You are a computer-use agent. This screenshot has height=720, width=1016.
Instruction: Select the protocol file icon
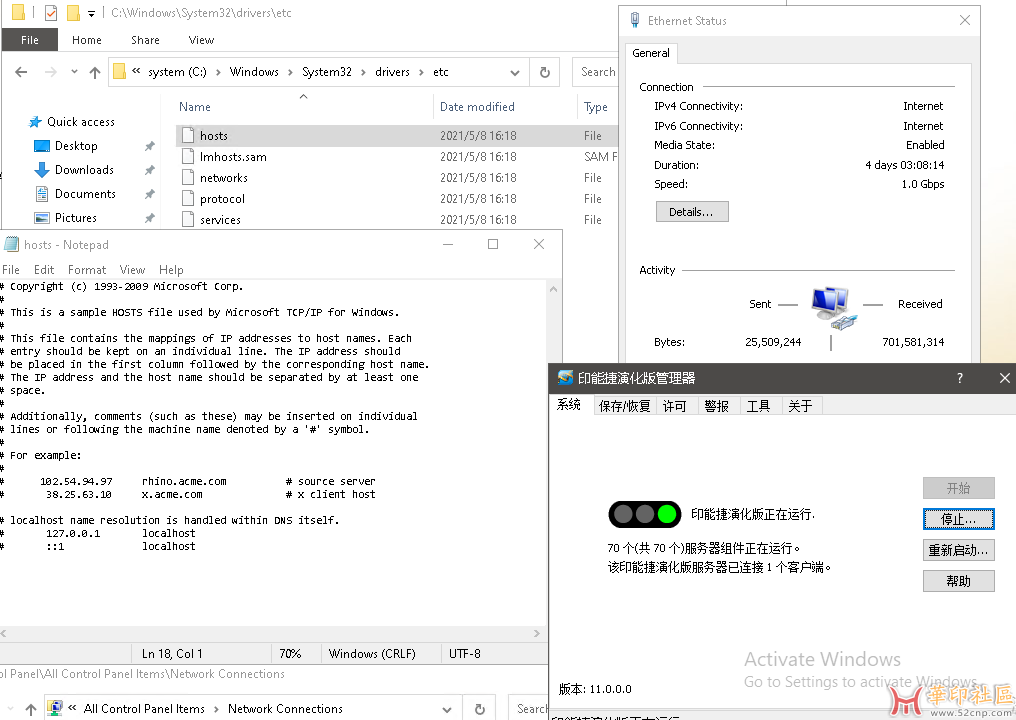[188, 198]
